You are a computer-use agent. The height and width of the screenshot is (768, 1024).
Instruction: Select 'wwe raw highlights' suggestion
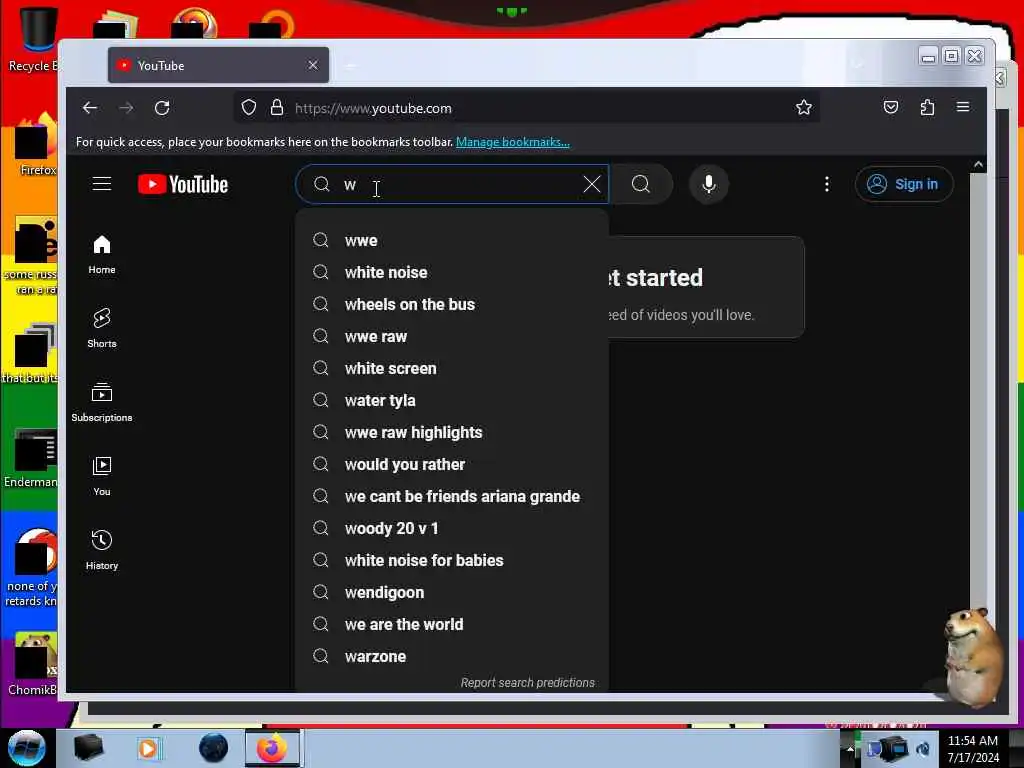(x=452, y=432)
